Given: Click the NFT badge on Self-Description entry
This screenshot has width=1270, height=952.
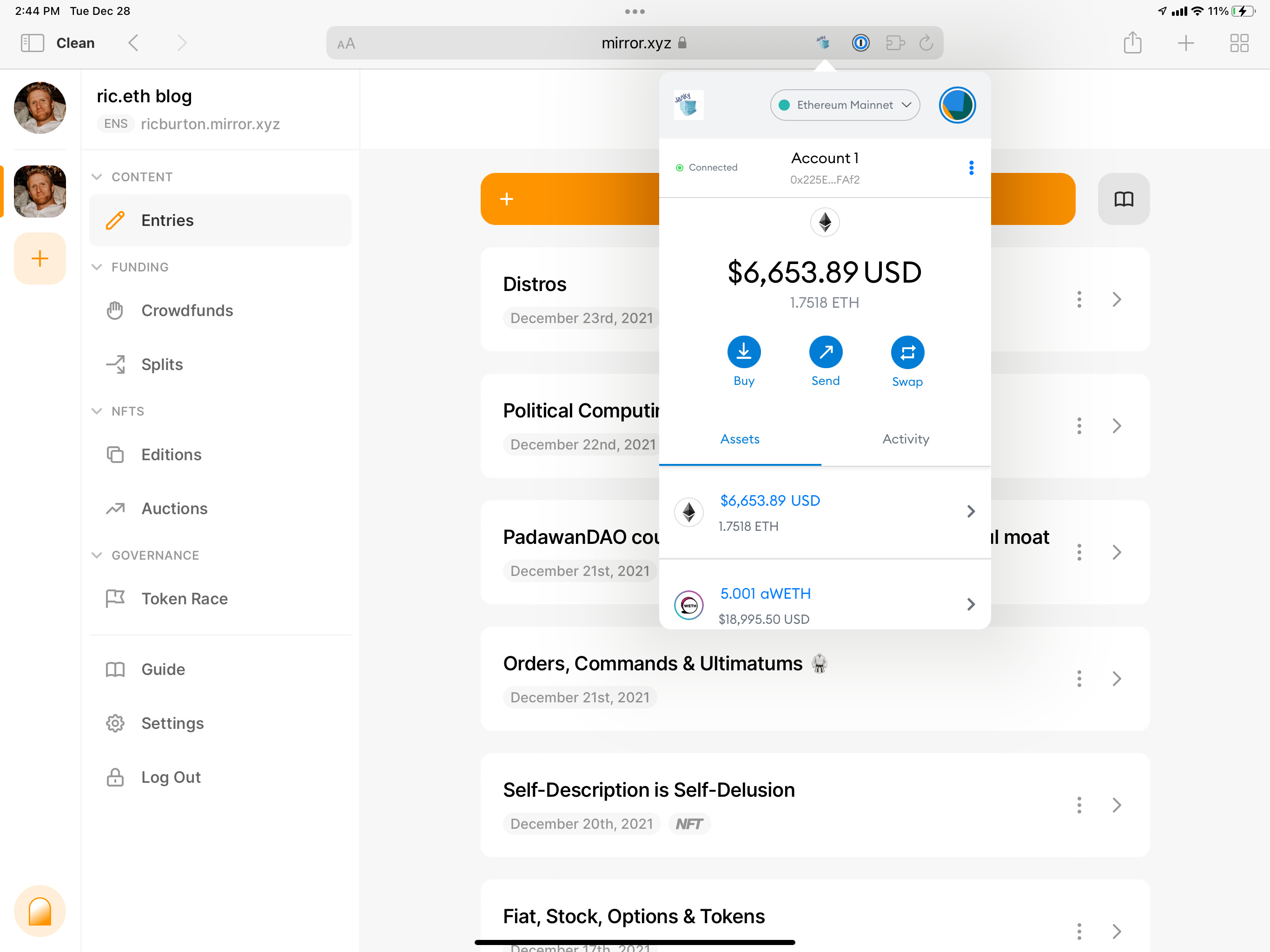Looking at the screenshot, I should [x=689, y=824].
